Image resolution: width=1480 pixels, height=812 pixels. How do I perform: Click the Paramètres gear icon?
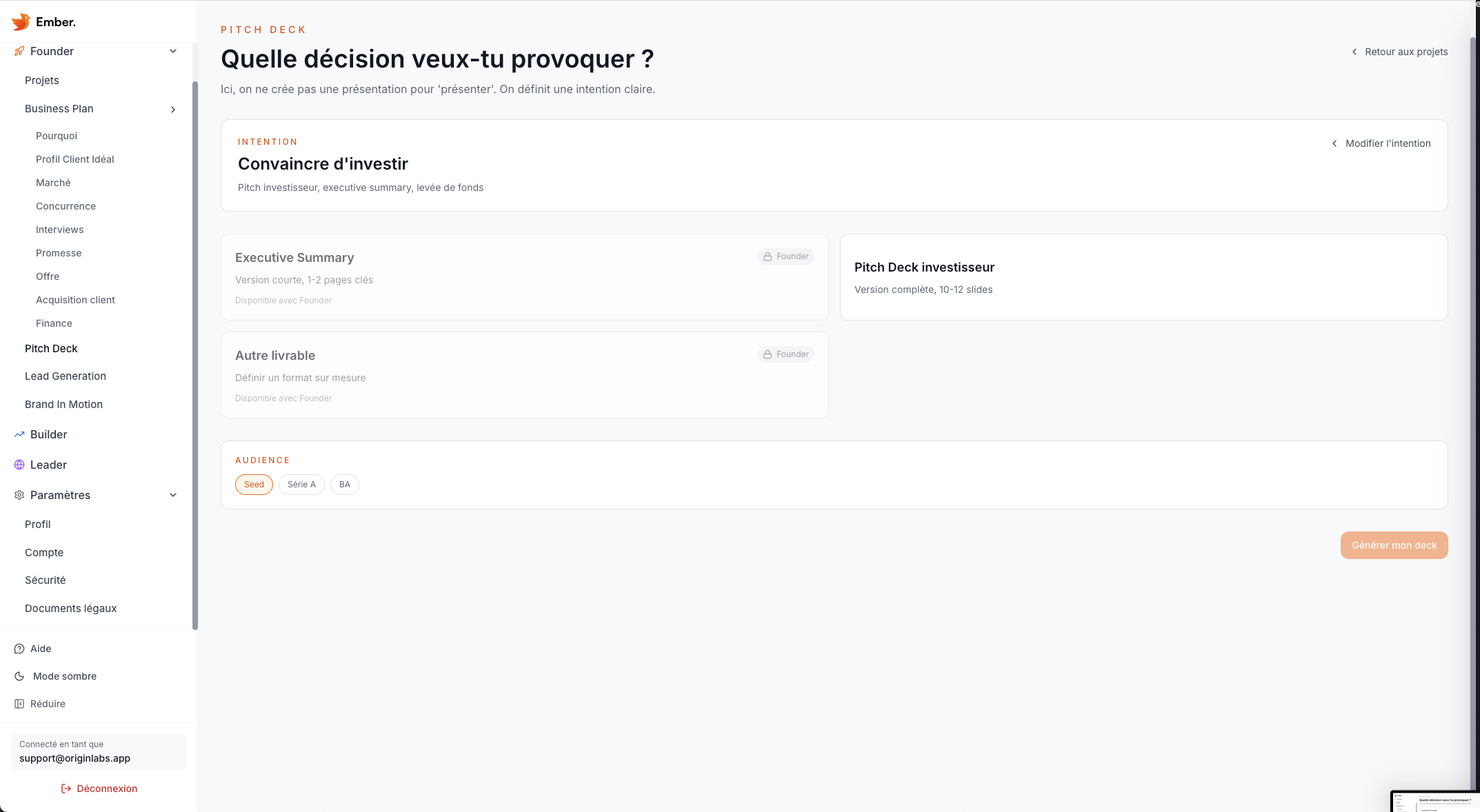(x=18, y=495)
